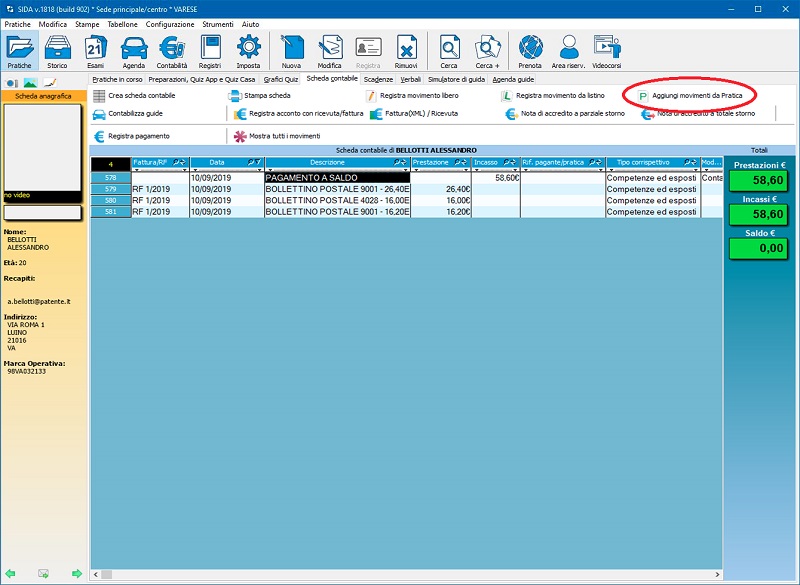
Task: Click the Videocorsi toolbar icon
Action: coord(606,51)
